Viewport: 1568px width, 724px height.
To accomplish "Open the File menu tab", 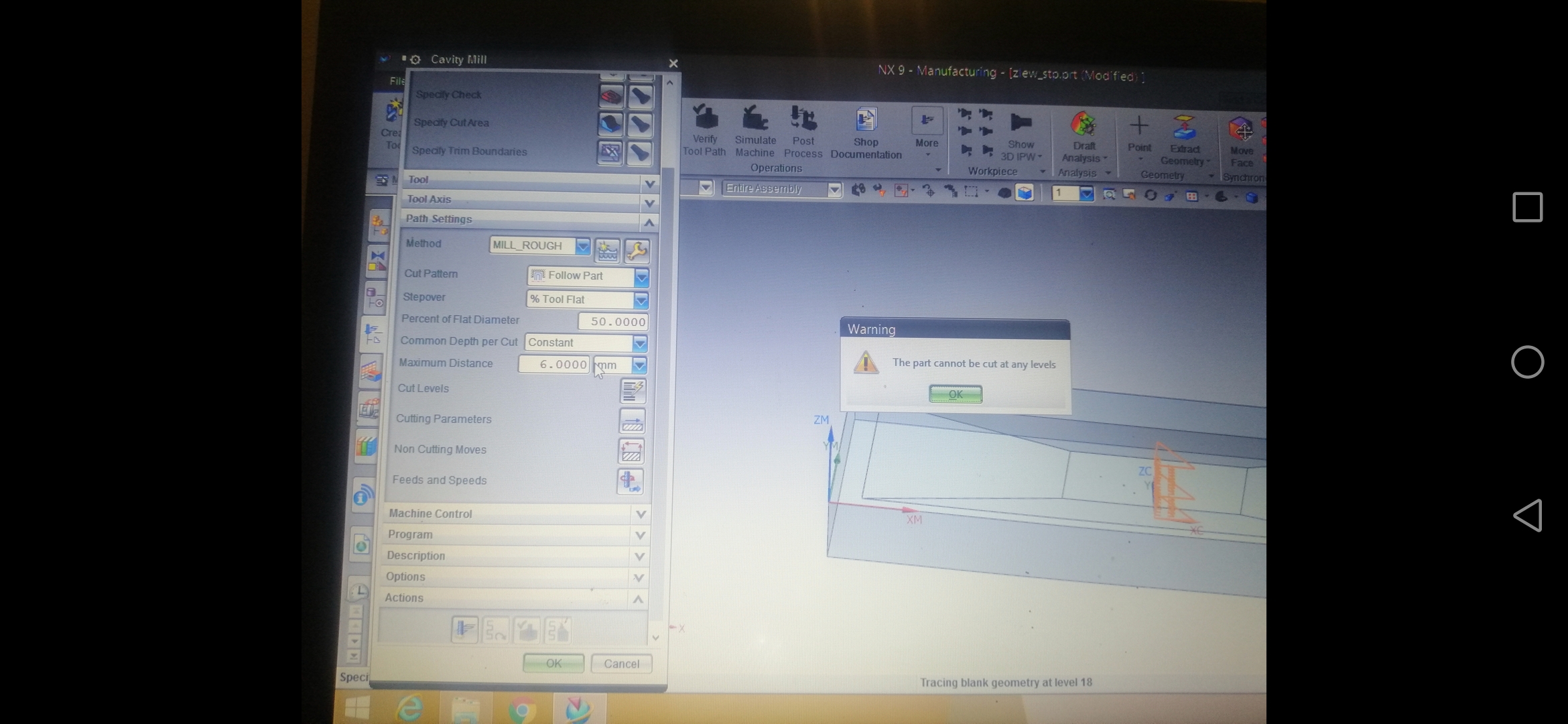I will (x=397, y=80).
